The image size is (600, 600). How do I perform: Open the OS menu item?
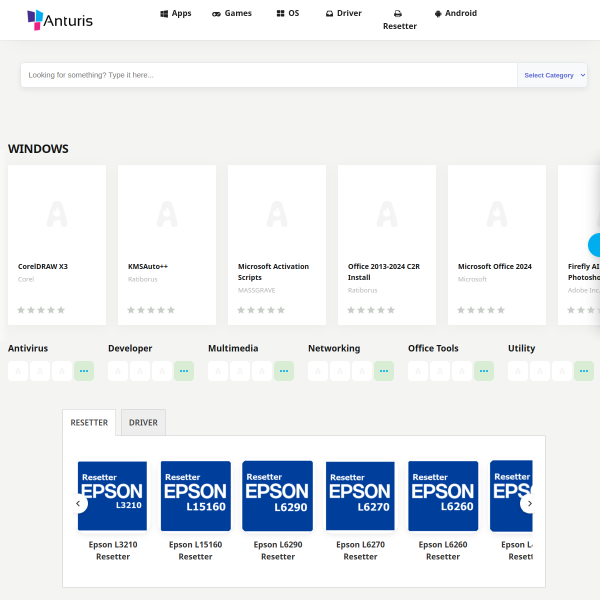288,13
